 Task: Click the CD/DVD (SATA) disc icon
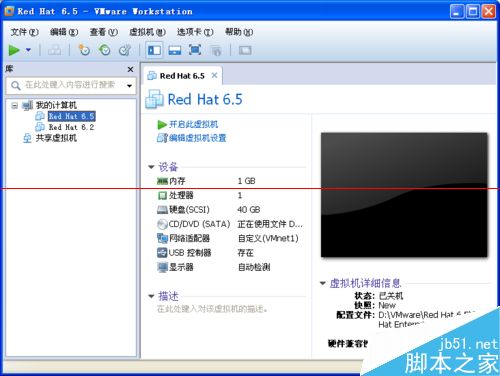[x=162, y=224]
